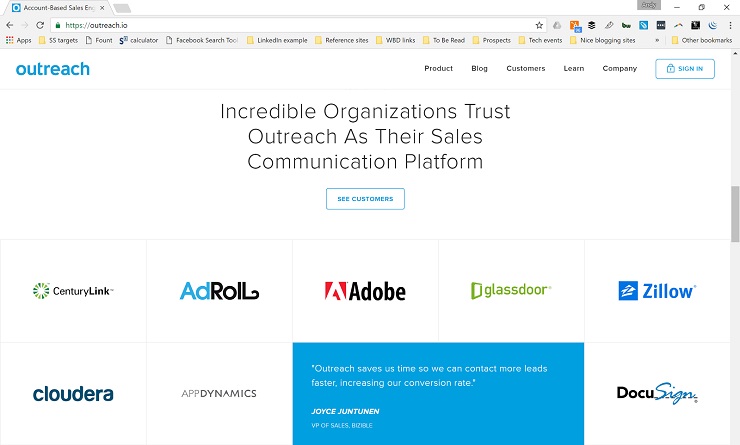Open the Facebook Search Tool bookmark
The height and width of the screenshot is (445, 740).
click(x=202, y=40)
